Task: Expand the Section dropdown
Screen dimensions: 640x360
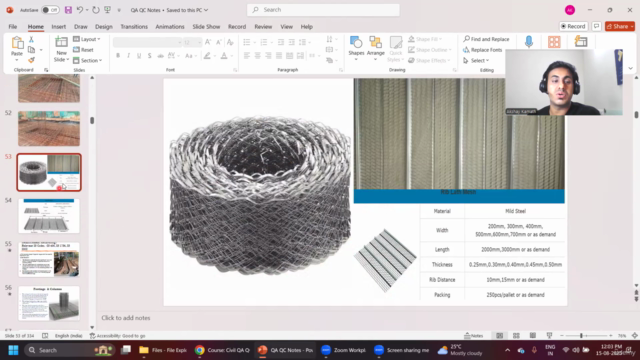Action: [88, 60]
